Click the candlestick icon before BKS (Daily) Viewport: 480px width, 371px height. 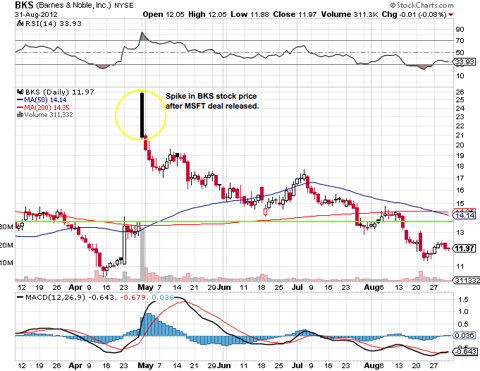tap(20, 92)
